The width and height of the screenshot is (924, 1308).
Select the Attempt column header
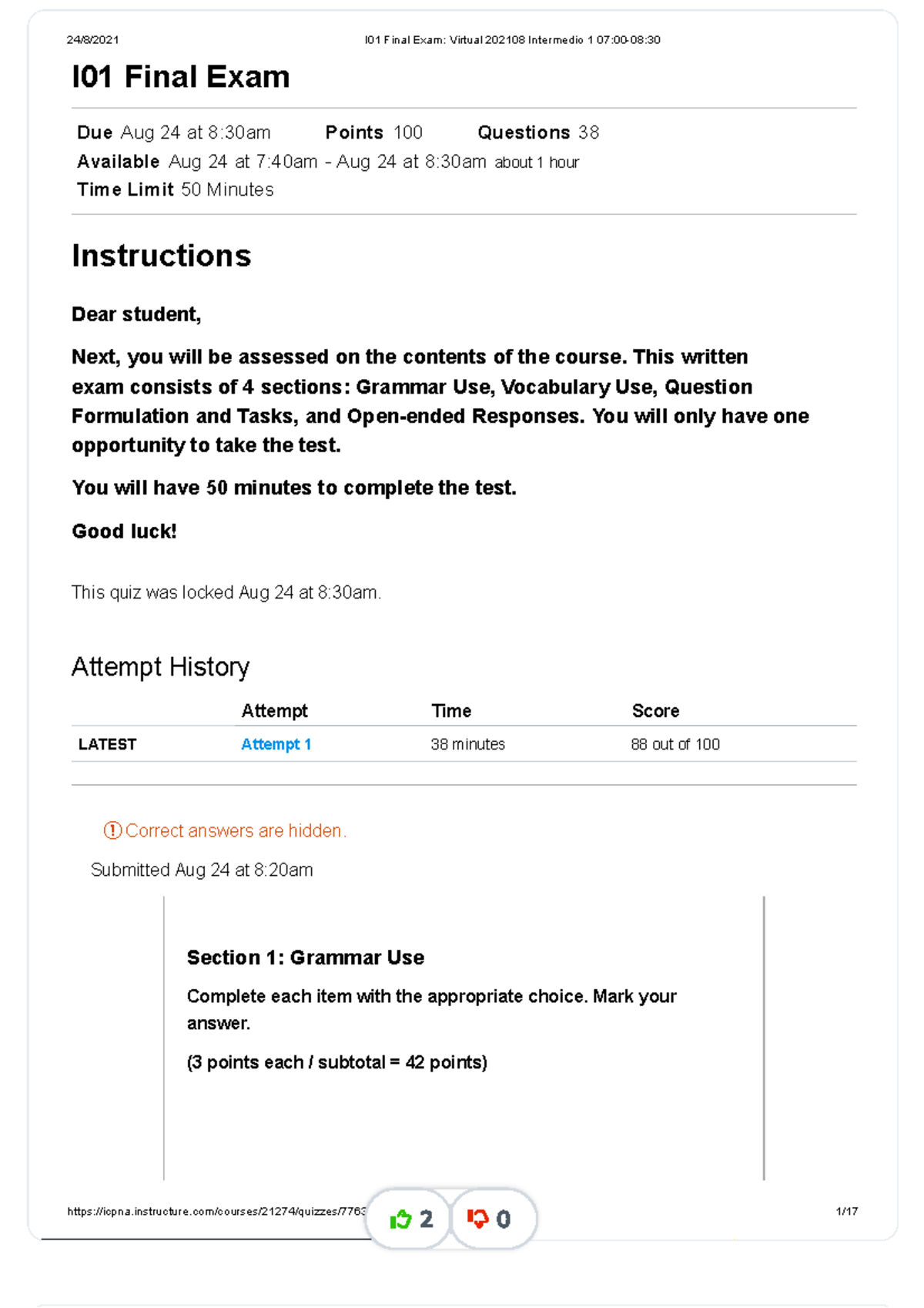(274, 711)
